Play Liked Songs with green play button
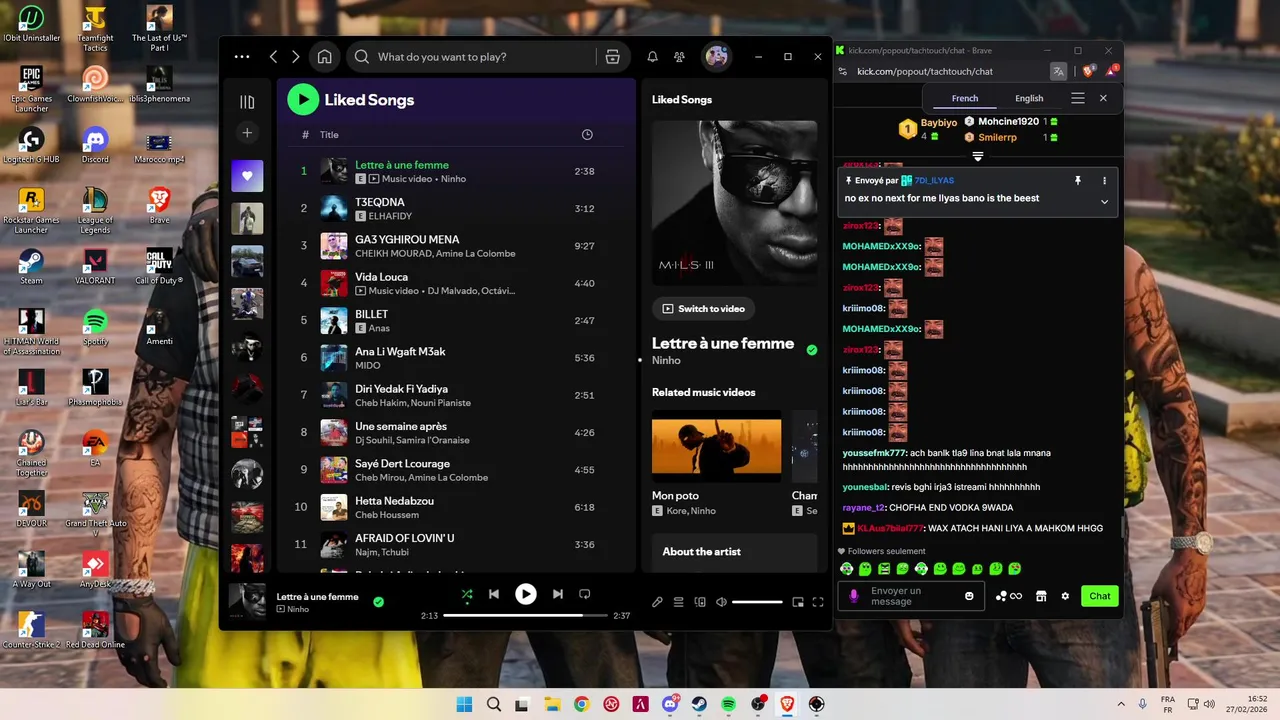The height and width of the screenshot is (720, 1280). [303, 99]
